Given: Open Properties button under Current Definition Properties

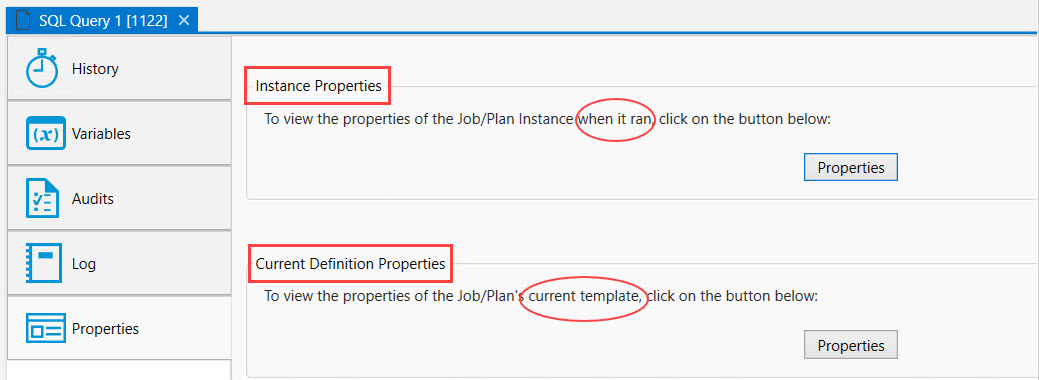Looking at the screenshot, I should pos(851,345).
